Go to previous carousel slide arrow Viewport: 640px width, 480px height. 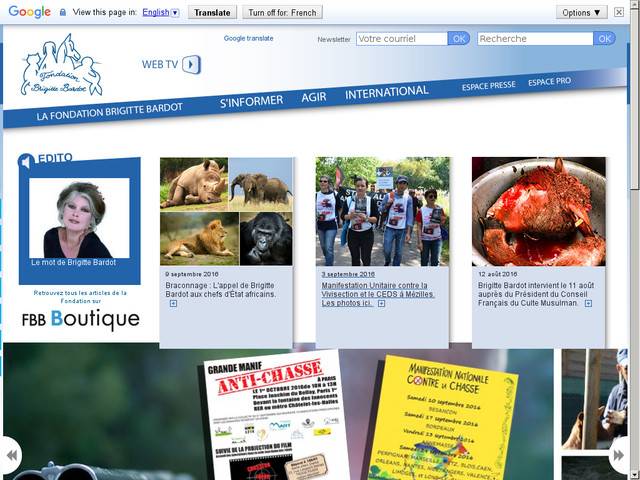click(x=11, y=455)
